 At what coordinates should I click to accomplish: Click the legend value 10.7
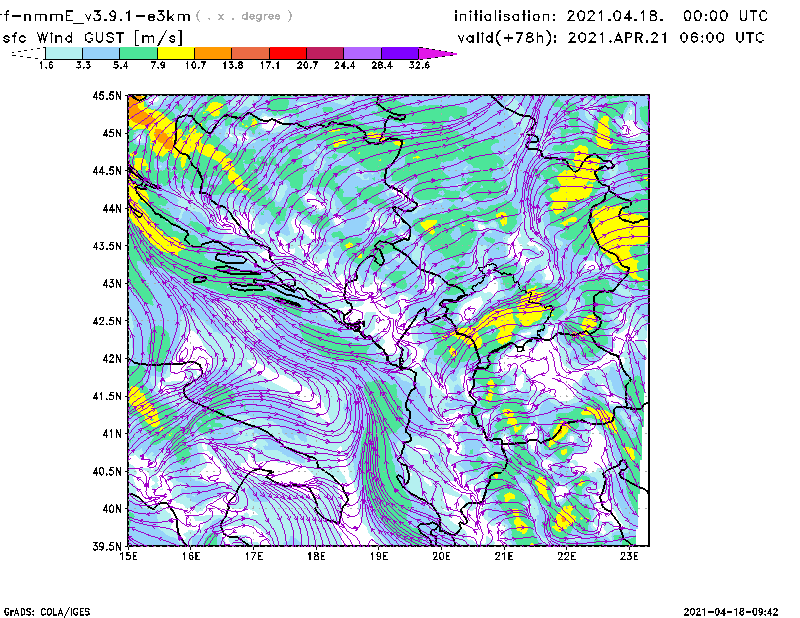195,65
